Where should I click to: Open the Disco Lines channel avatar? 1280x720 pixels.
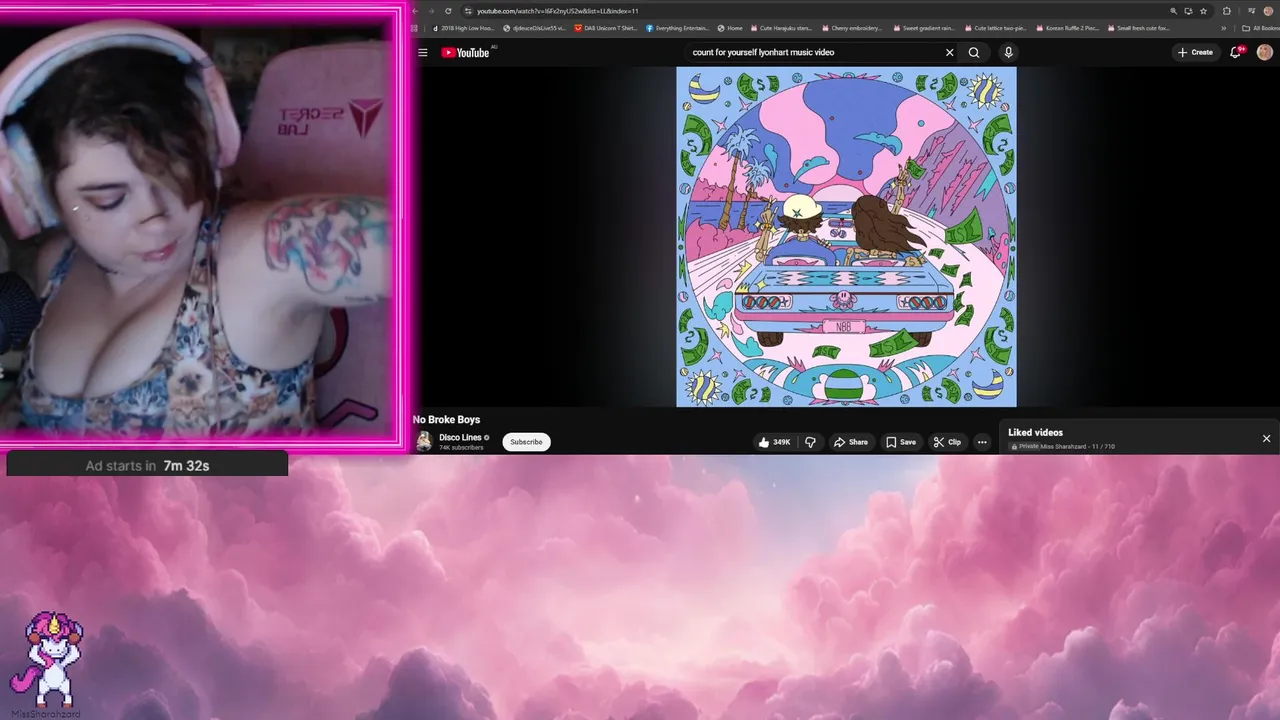pyautogui.click(x=424, y=441)
